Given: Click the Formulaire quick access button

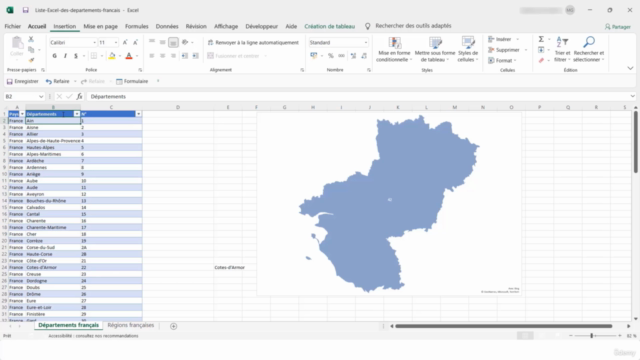Looking at the screenshot, I should click(x=132, y=81).
